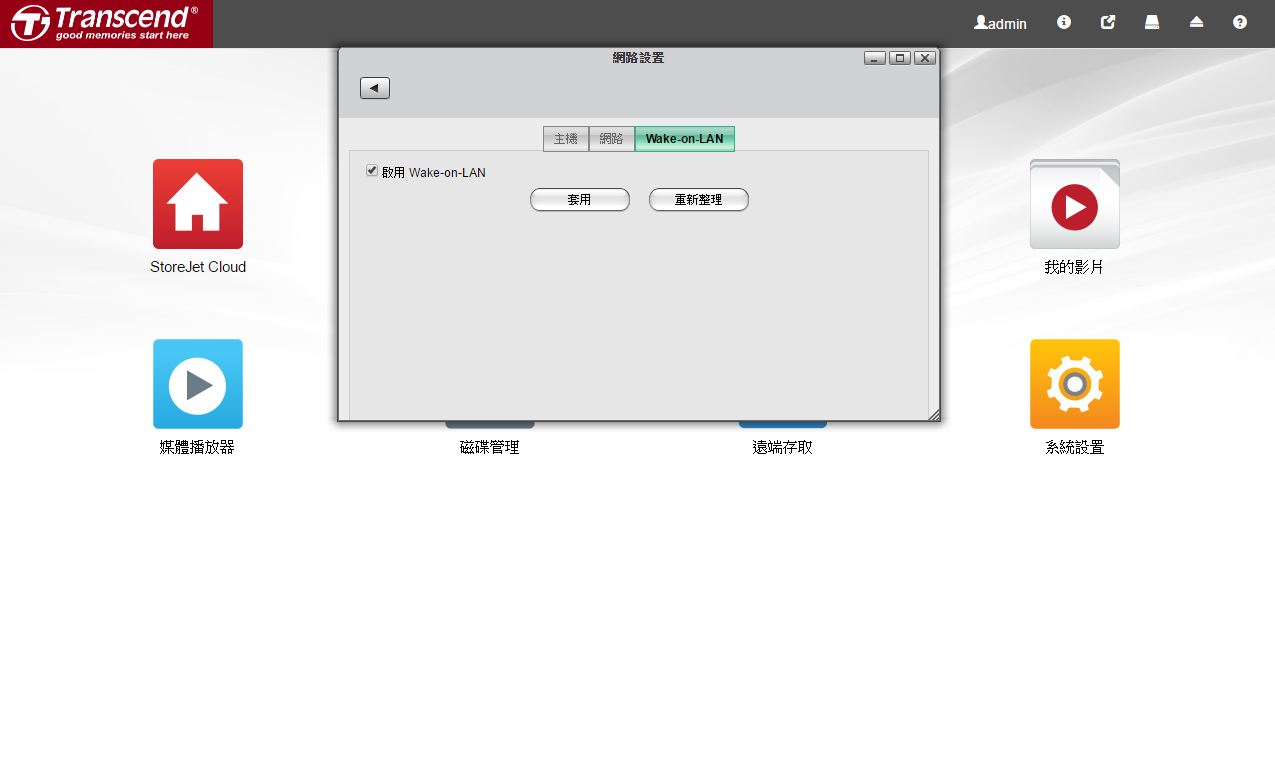Click the admin user account icon
The height and width of the screenshot is (762, 1275).
[1000, 23]
